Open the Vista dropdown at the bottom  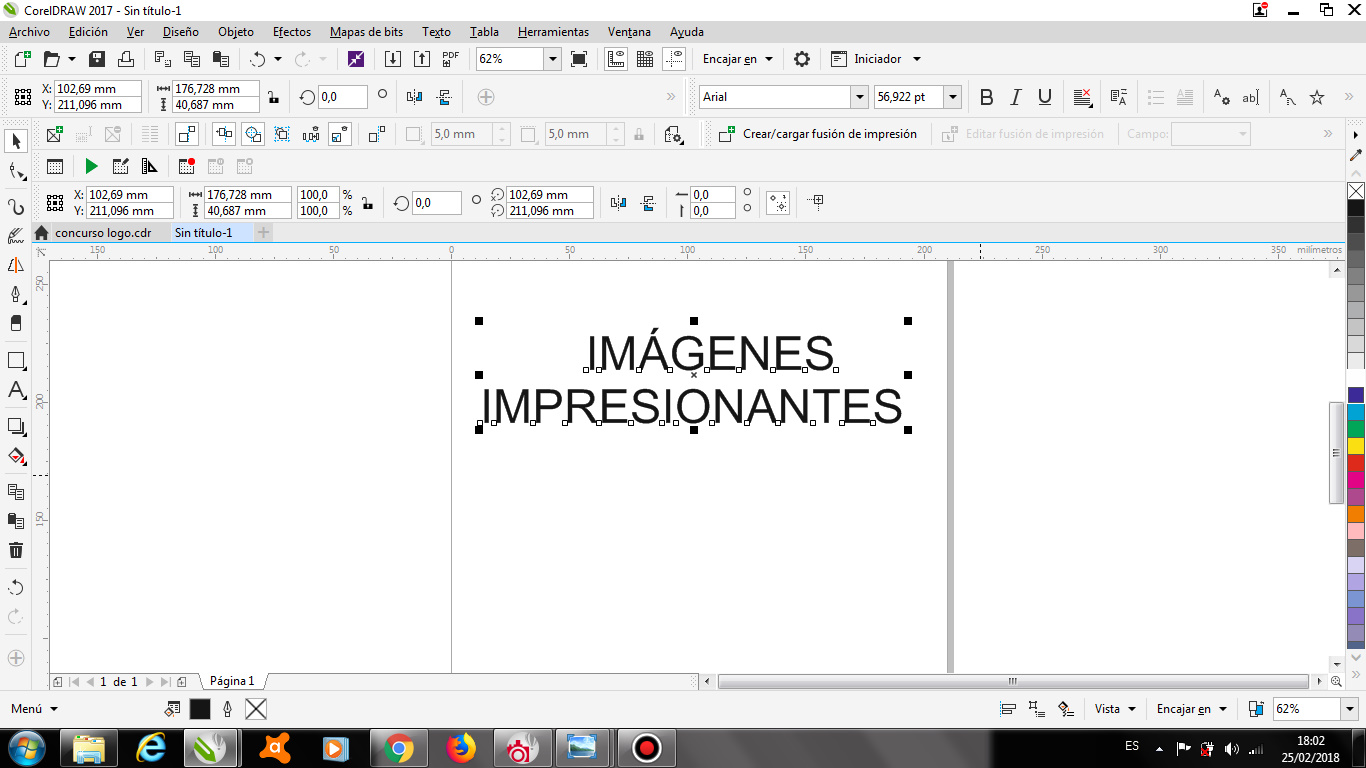(1115, 709)
